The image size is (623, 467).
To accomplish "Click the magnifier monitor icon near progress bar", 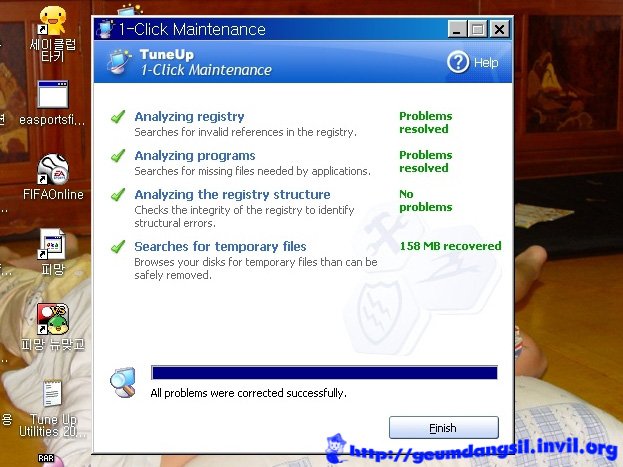I will [123, 382].
